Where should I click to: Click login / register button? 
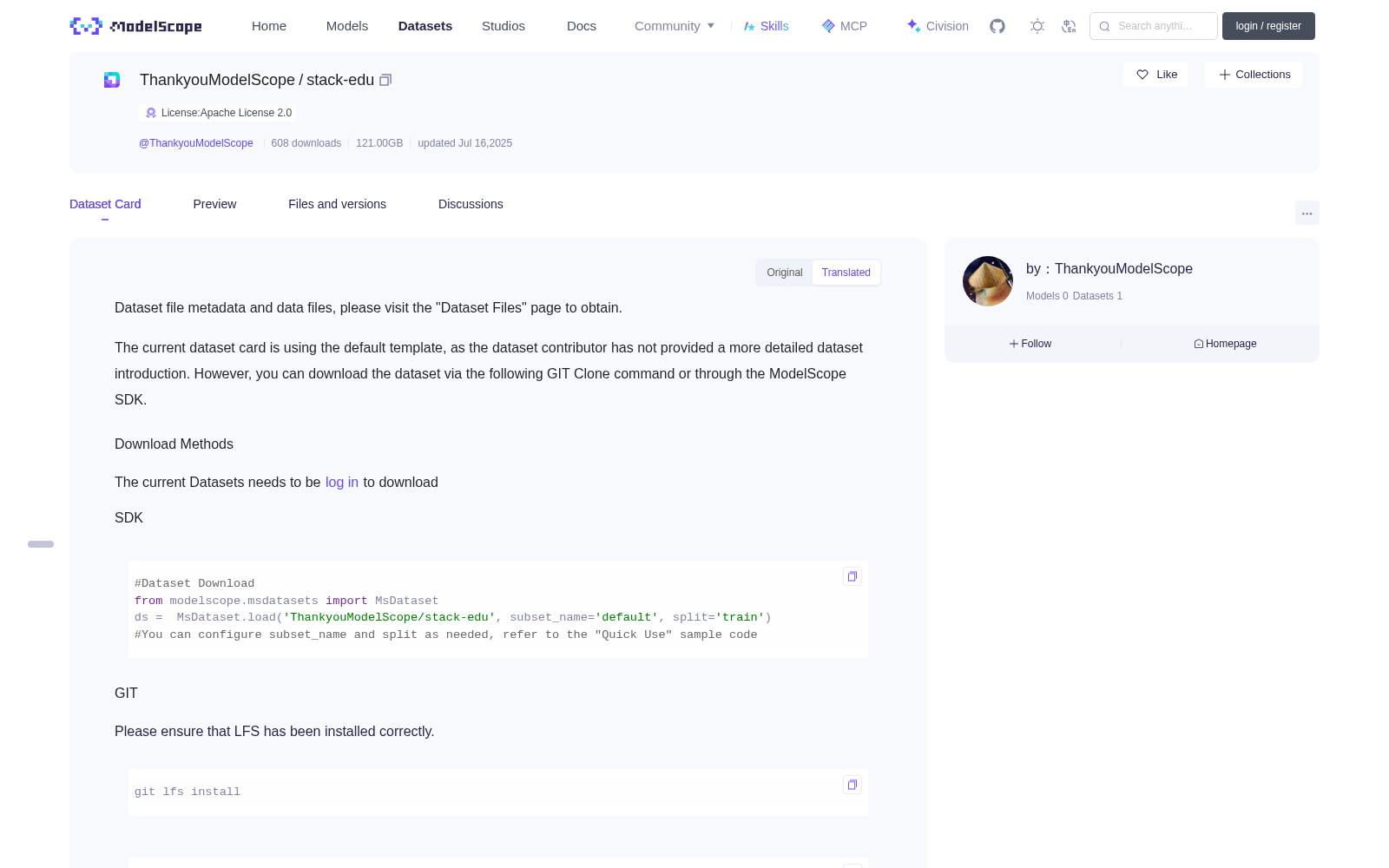1268,26
